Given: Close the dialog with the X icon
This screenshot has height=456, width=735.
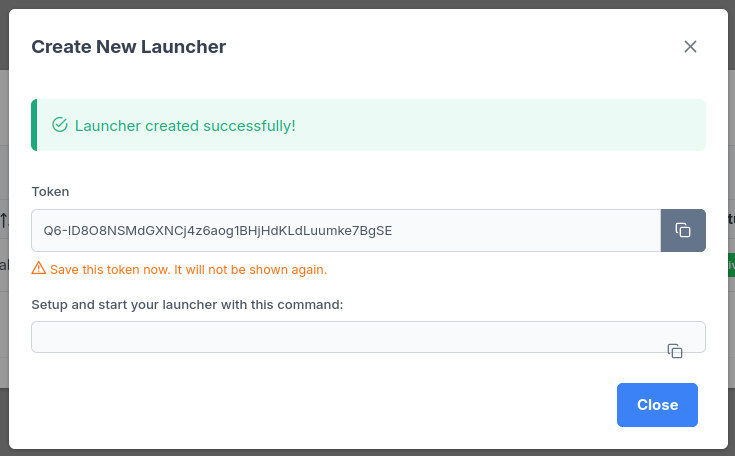Looking at the screenshot, I should coord(690,46).
